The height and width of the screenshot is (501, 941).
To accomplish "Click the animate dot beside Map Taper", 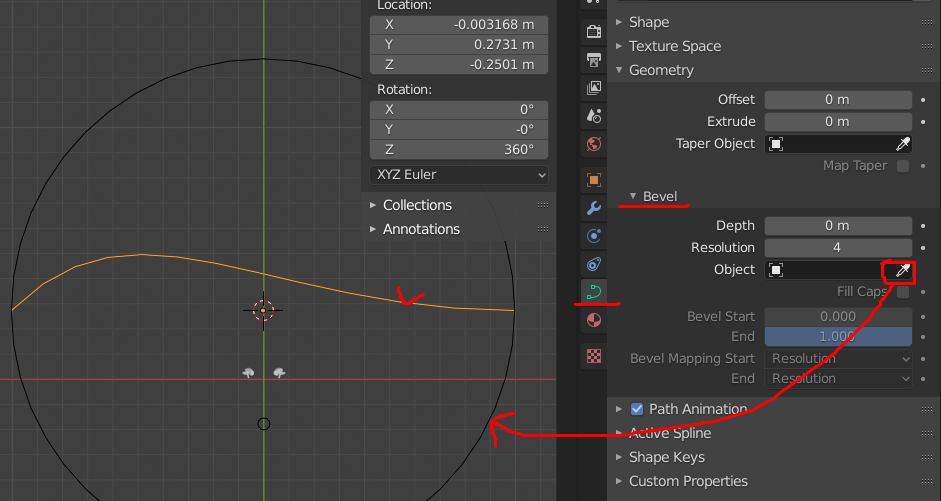I will pyautogui.click(x=923, y=166).
